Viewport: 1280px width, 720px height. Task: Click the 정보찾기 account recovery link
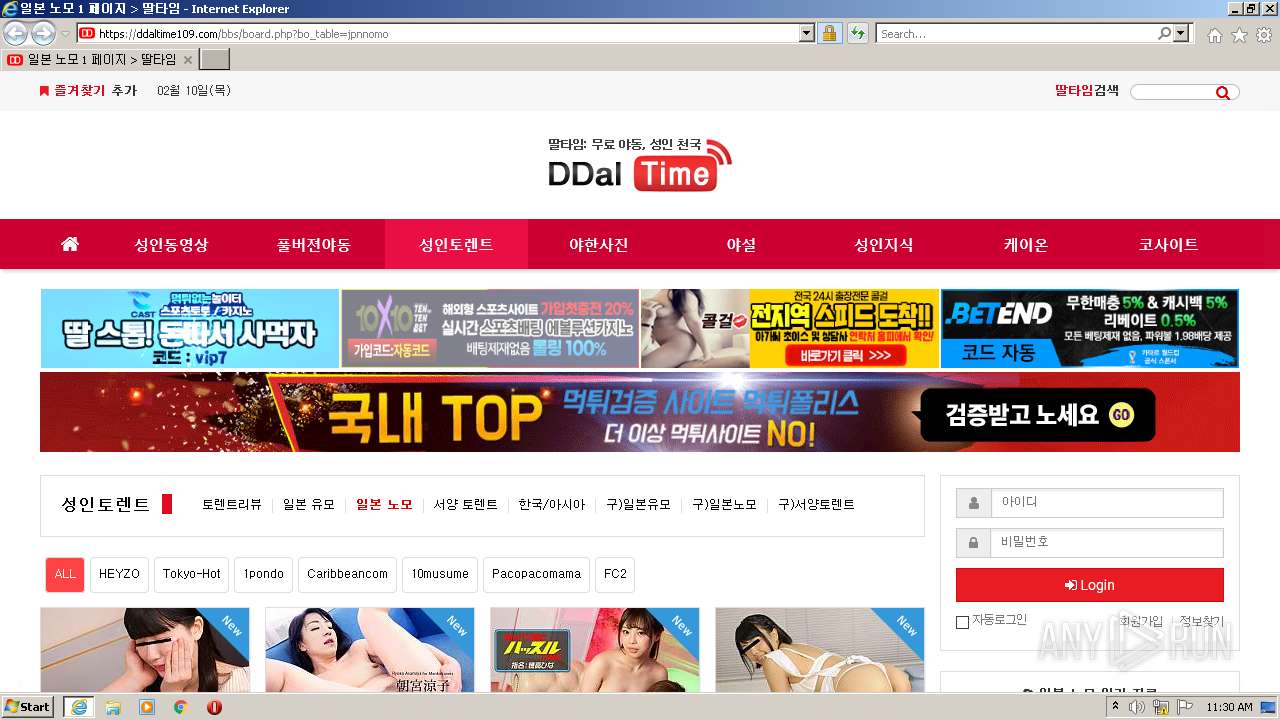point(1201,621)
